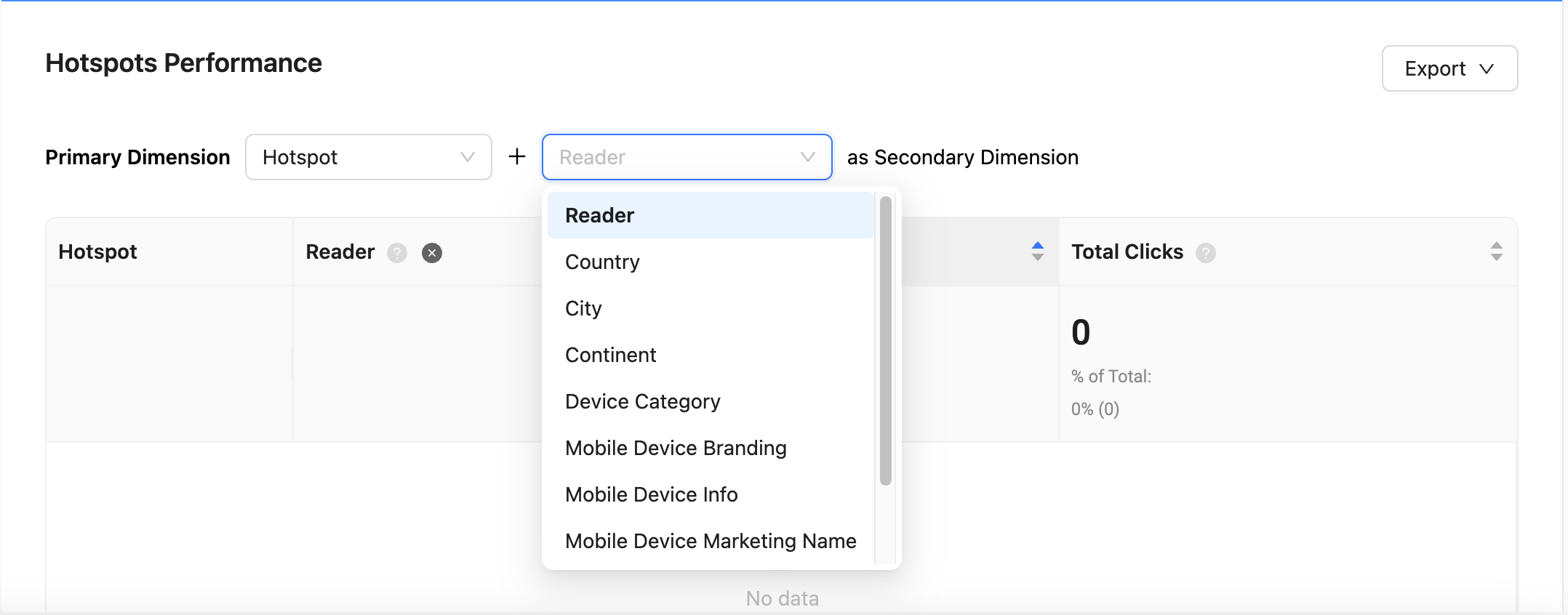The image size is (1568, 615).
Task: Click the Hotspot column header
Action: [x=98, y=252]
